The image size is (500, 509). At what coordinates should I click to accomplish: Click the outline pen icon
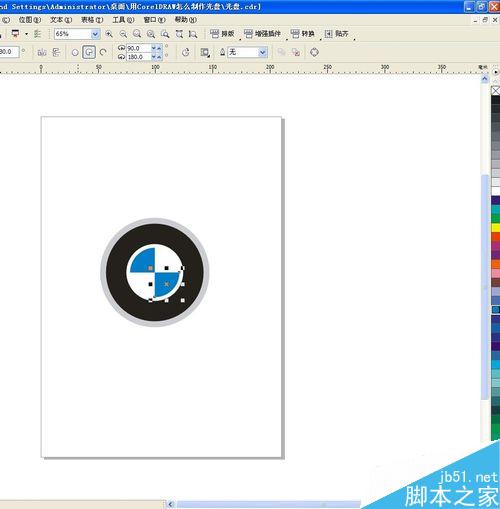tap(222, 52)
